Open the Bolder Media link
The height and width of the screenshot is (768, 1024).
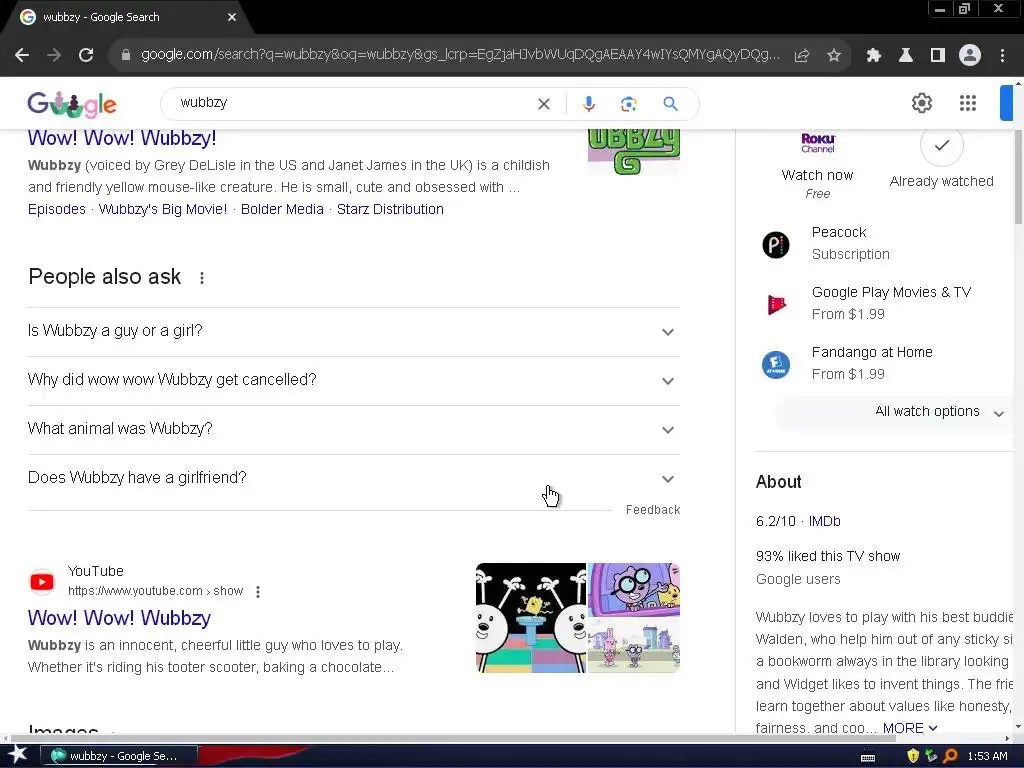pyautogui.click(x=282, y=209)
